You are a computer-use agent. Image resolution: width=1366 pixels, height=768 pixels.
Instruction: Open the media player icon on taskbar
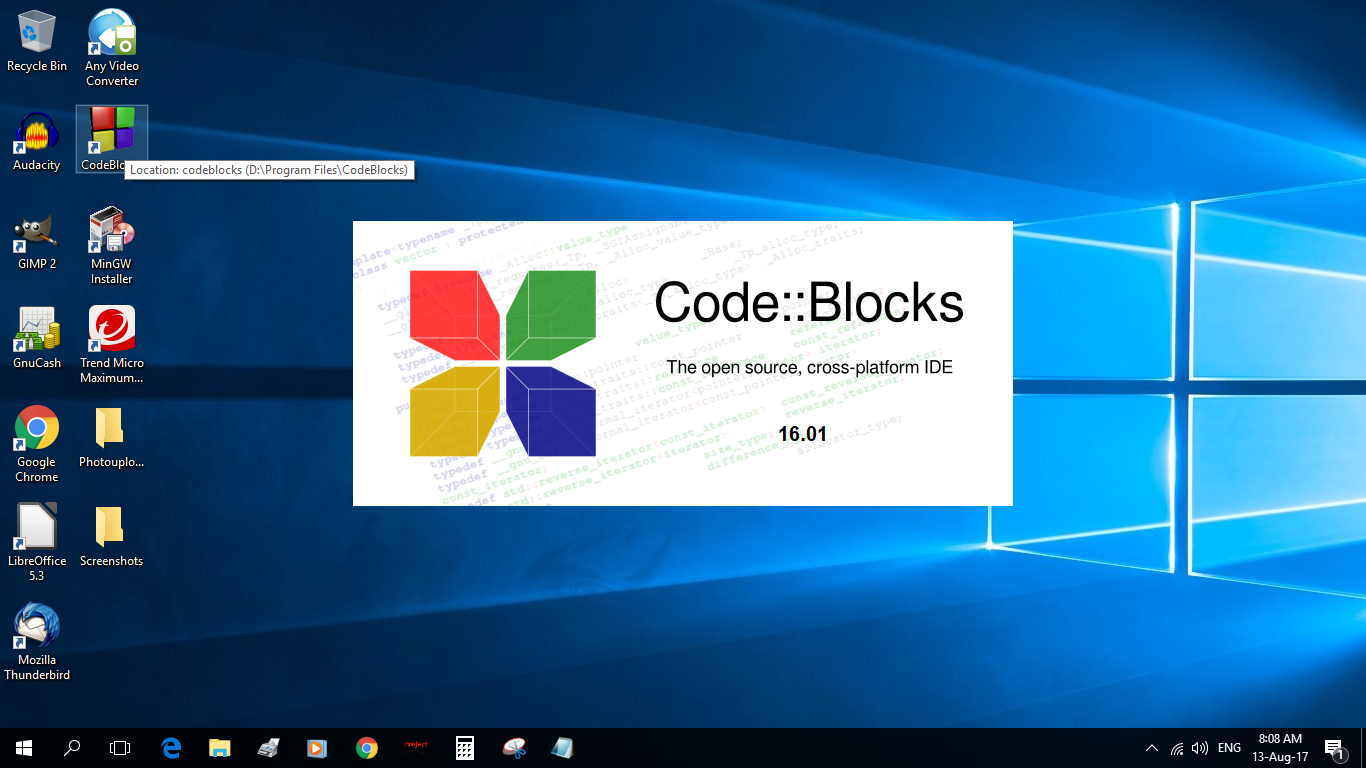coord(317,748)
